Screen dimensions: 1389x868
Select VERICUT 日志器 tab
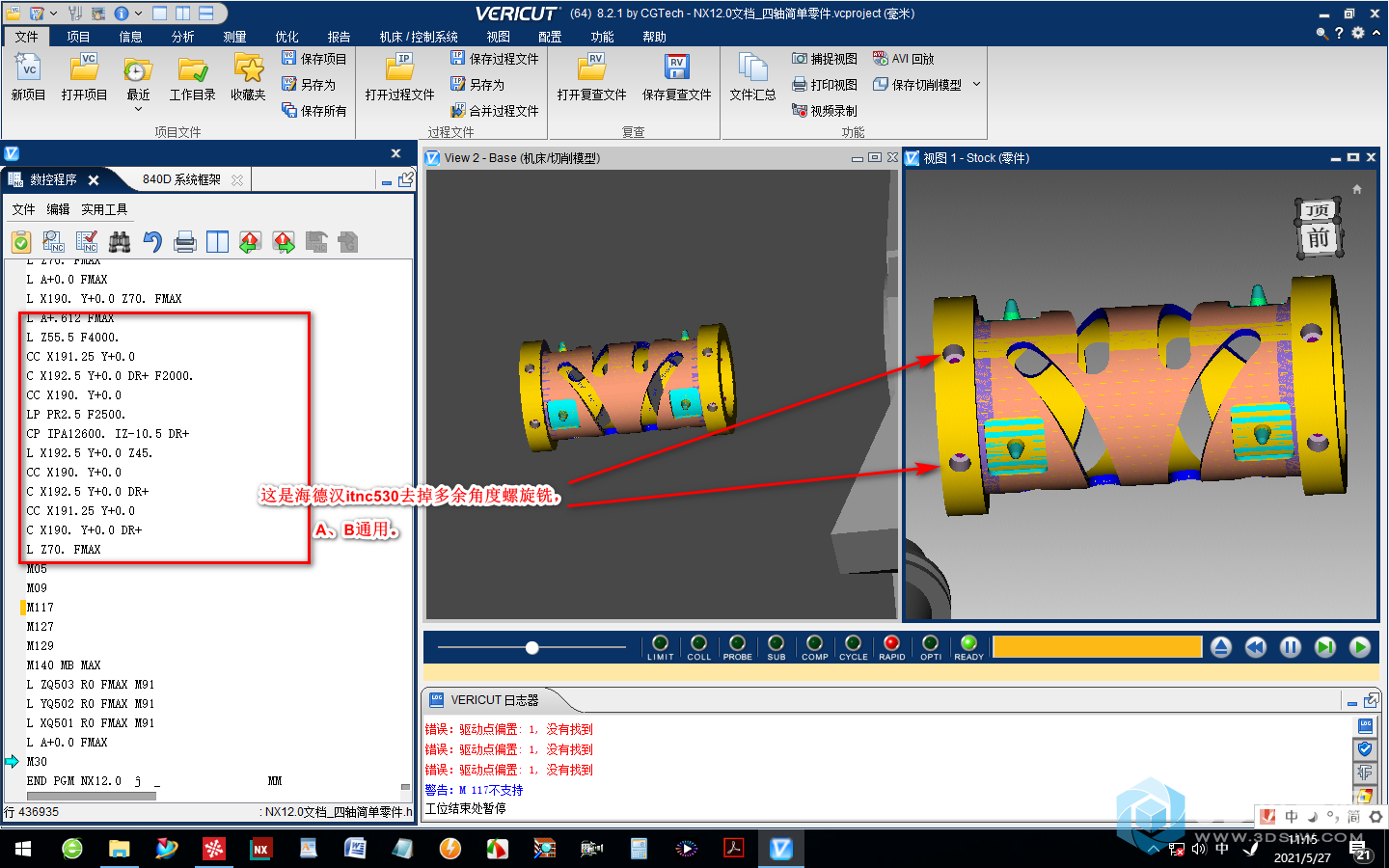[494, 700]
